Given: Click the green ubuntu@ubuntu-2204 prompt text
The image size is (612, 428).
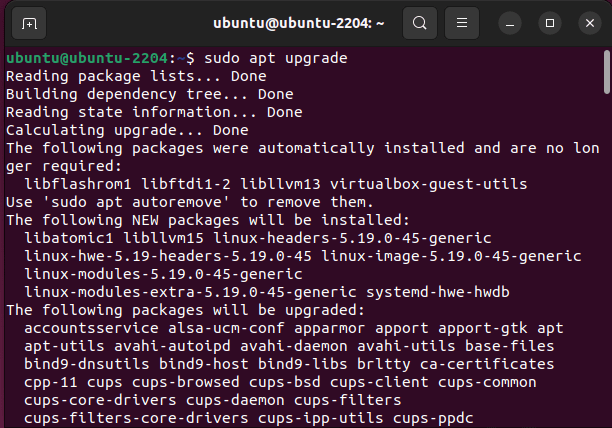Looking at the screenshot, I should coord(87,59).
